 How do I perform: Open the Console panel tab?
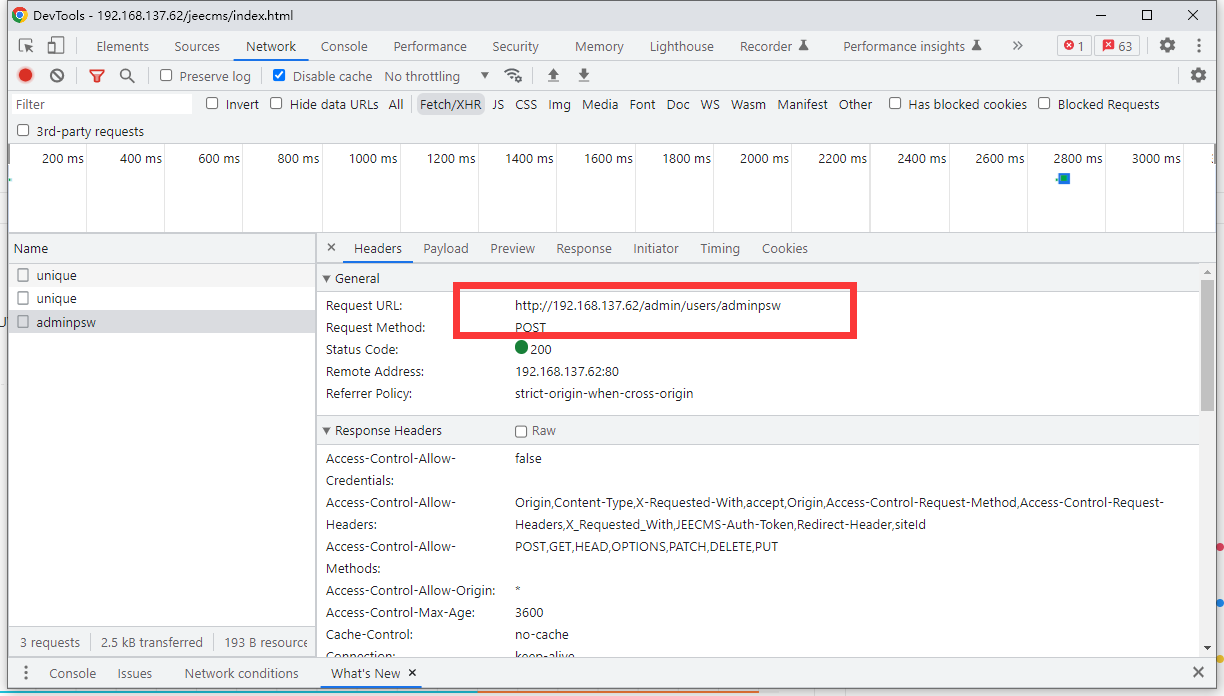[x=344, y=46]
